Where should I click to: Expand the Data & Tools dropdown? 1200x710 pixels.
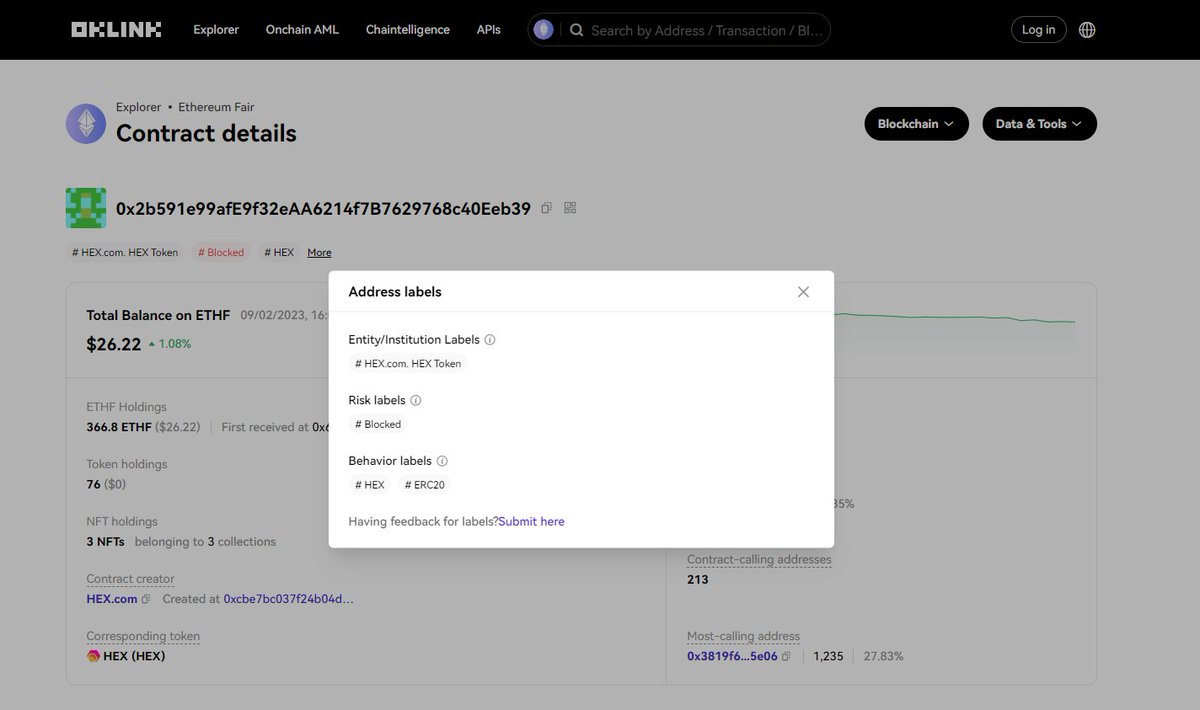coord(1039,124)
